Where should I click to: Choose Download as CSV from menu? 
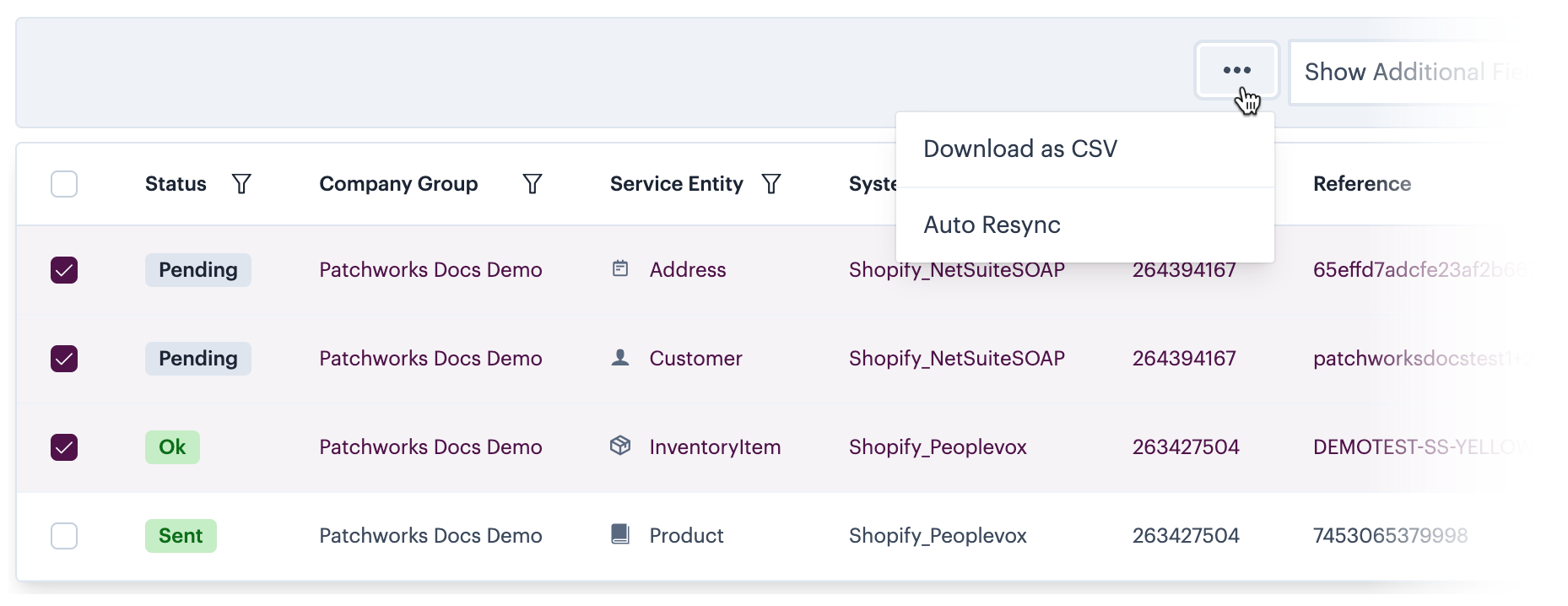[1019, 149]
